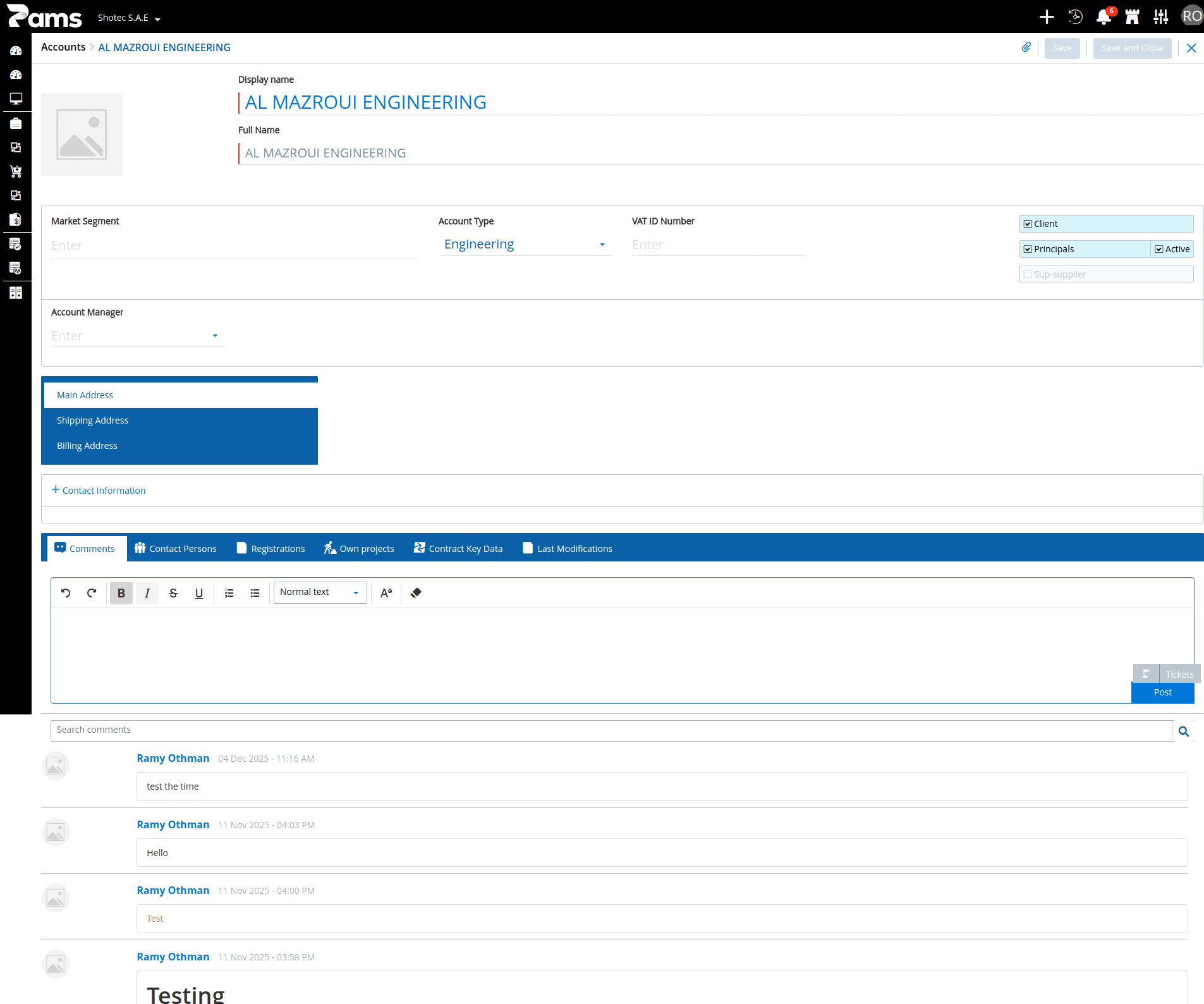Open the history clock icon in the top bar
This screenshot has height=1004, width=1204.
pos(1075,17)
